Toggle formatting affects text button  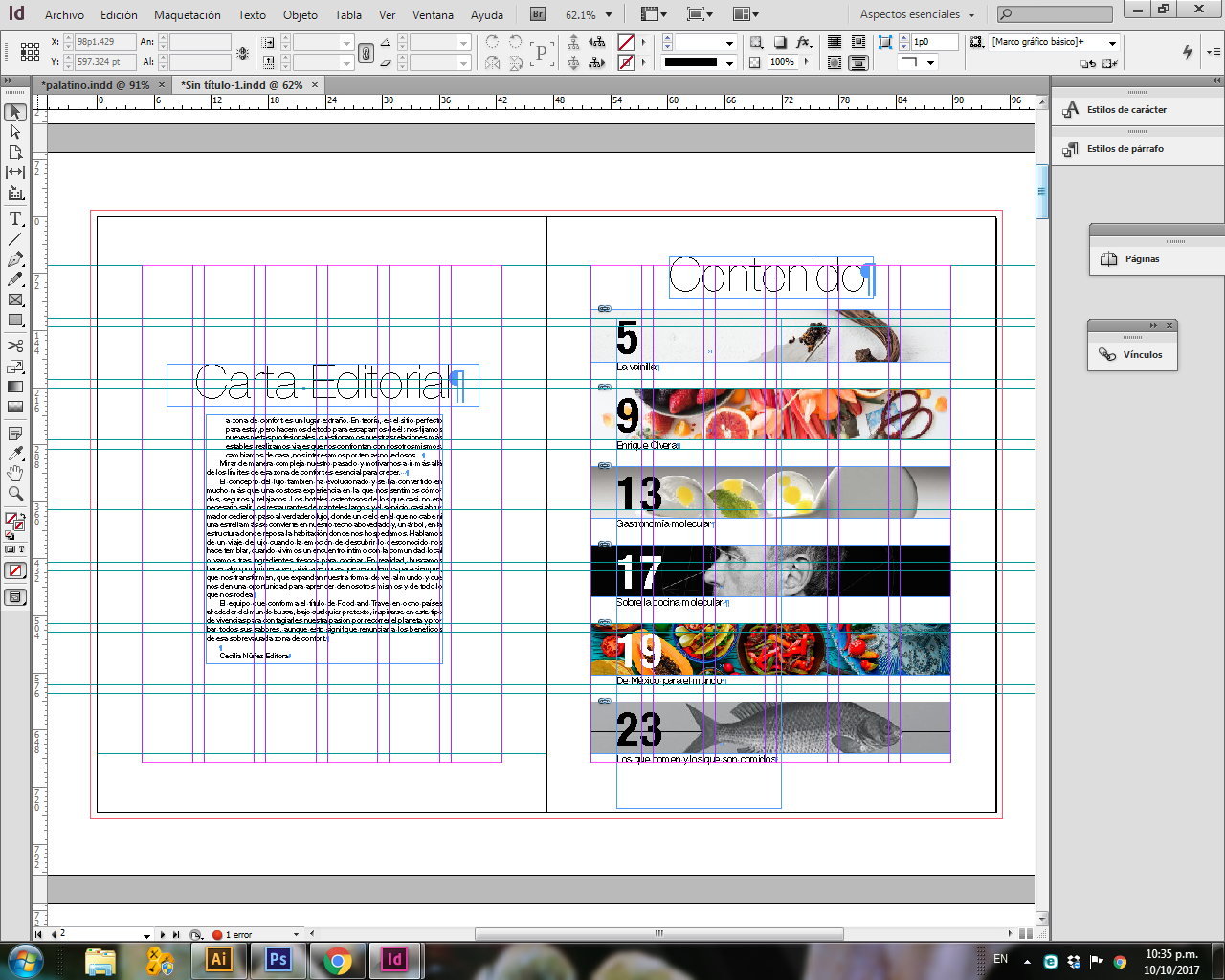[21, 549]
